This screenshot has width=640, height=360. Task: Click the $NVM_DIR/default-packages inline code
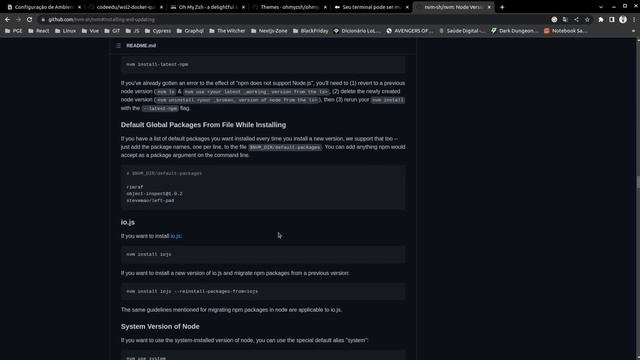click(285, 147)
